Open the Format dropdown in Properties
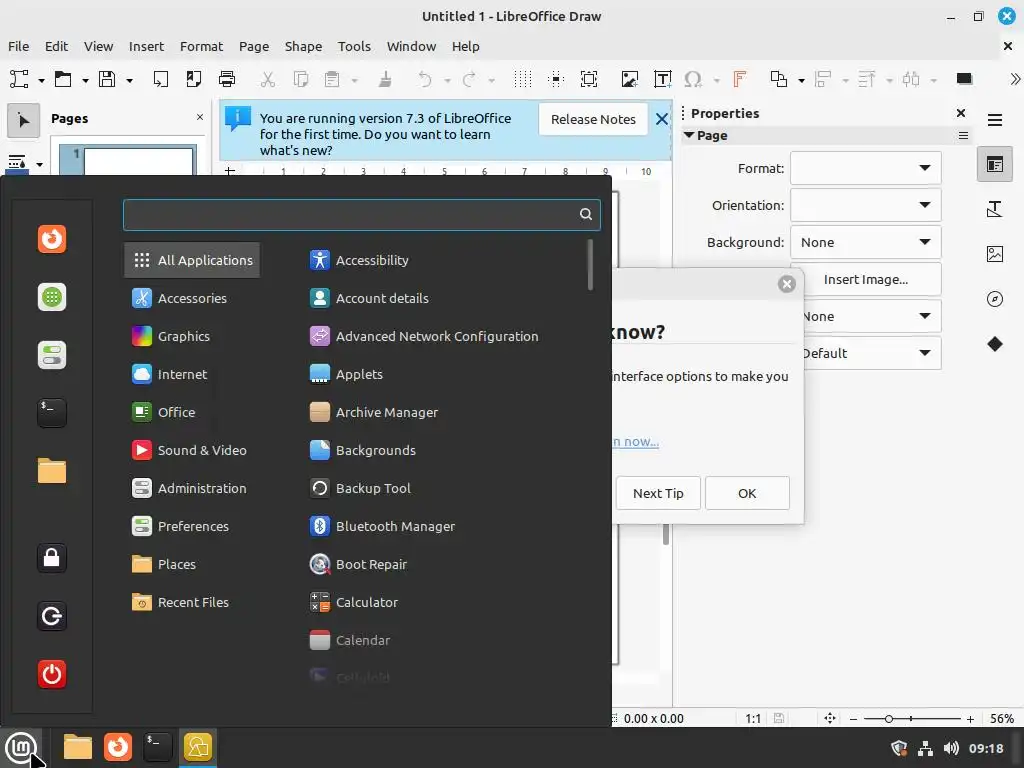This screenshot has height=768, width=1024. pyautogui.click(x=865, y=168)
